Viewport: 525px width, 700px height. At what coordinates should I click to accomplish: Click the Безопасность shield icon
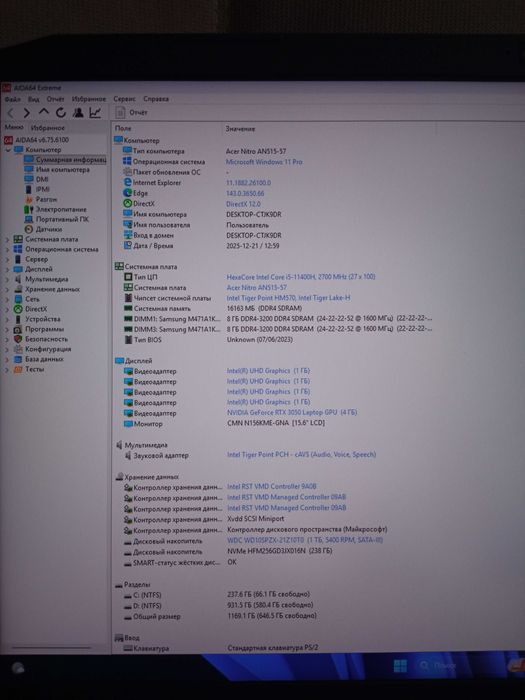pos(18,339)
